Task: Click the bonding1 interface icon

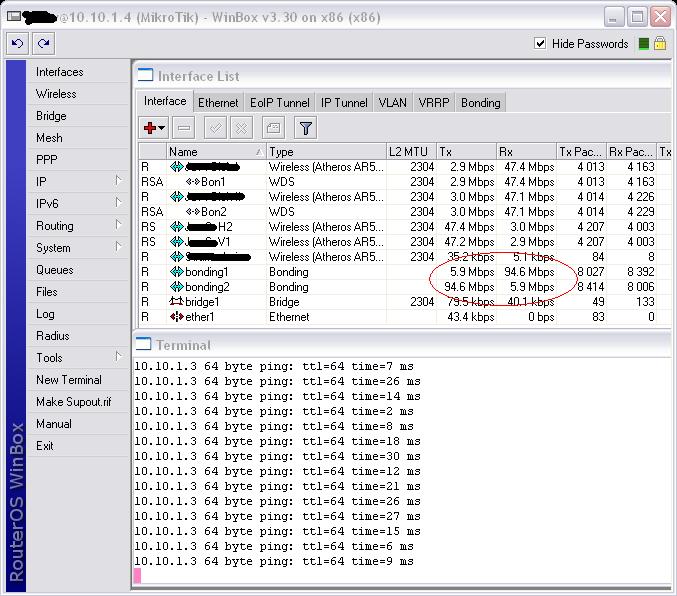Action: tap(177, 272)
